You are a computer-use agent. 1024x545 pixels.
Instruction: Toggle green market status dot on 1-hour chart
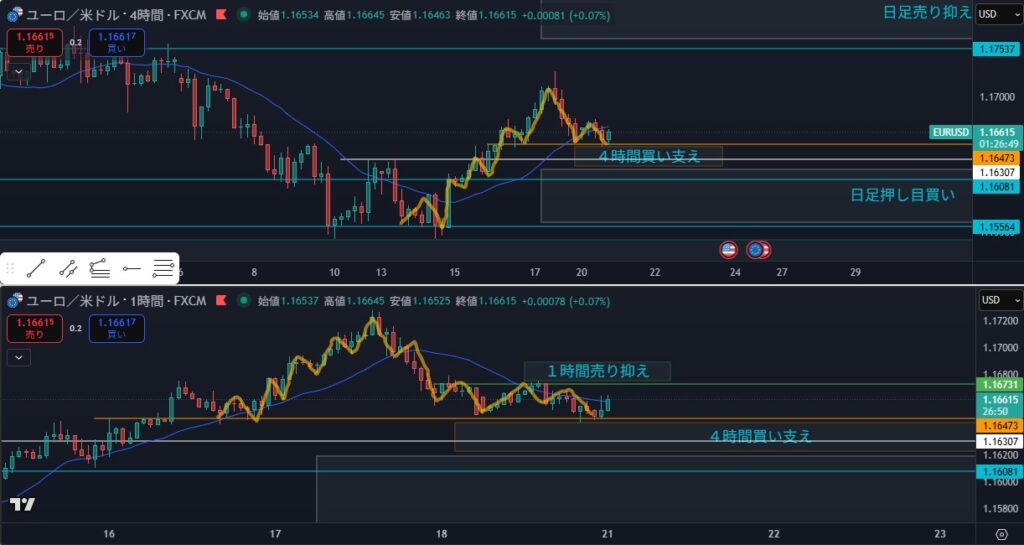pos(243,300)
